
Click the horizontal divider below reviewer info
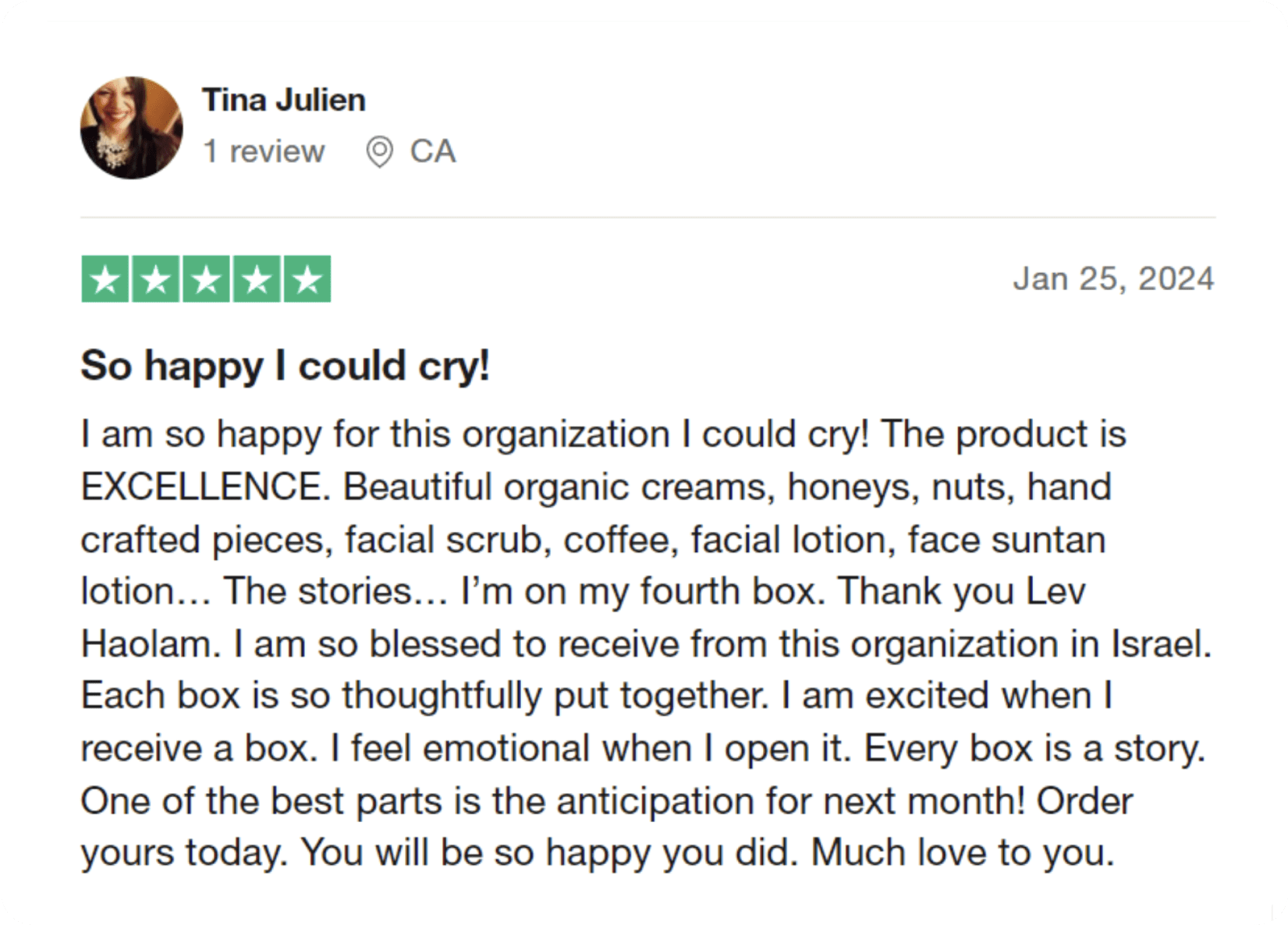click(648, 218)
